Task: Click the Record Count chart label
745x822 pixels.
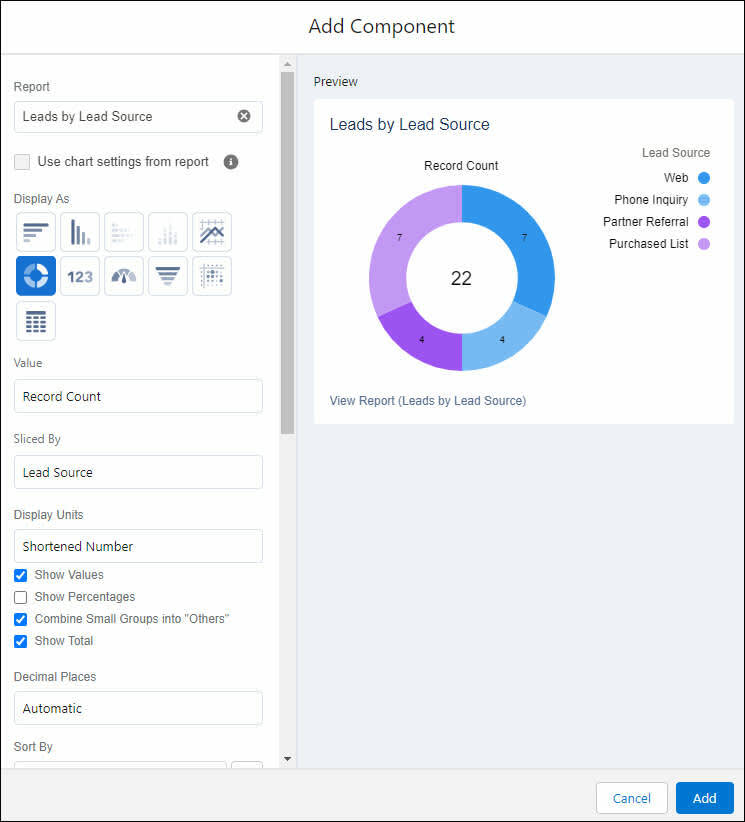Action: point(461,166)
